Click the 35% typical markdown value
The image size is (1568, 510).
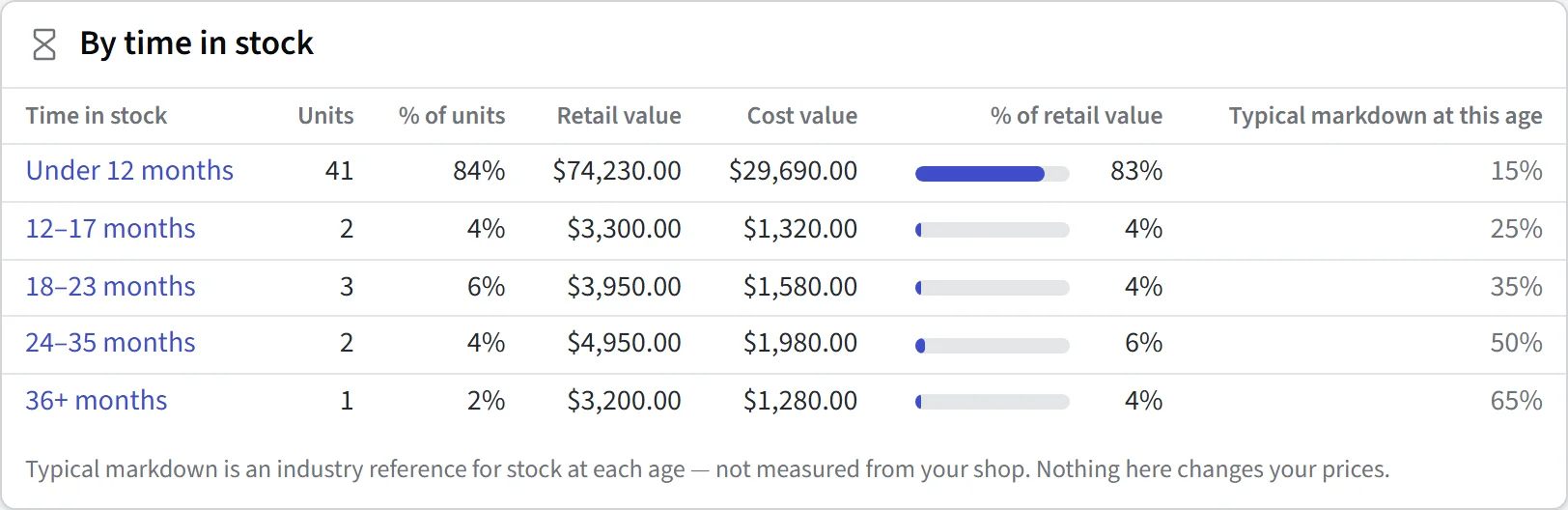click(x=1517, y=287)
